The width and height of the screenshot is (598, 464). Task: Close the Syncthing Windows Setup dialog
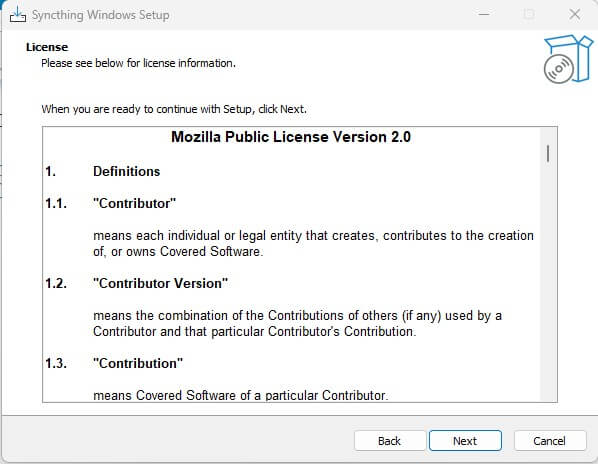point(574,14)
